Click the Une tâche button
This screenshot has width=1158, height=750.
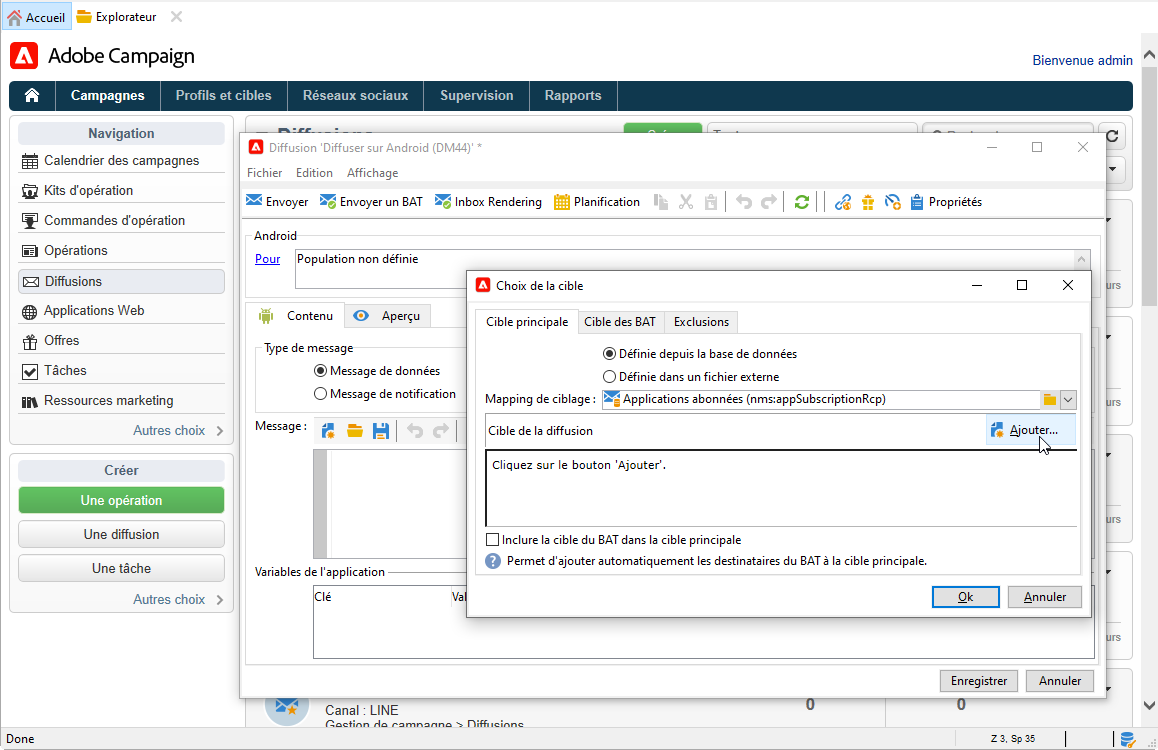pos(121,568)
